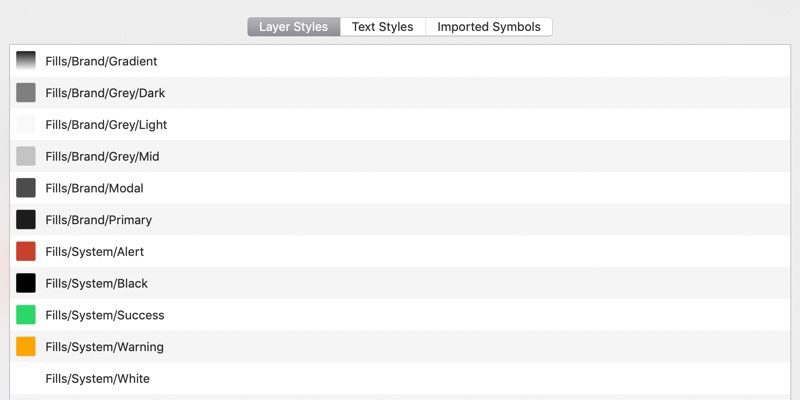Click the green Success swatch

pyautogui.click(x=26, y=315)
